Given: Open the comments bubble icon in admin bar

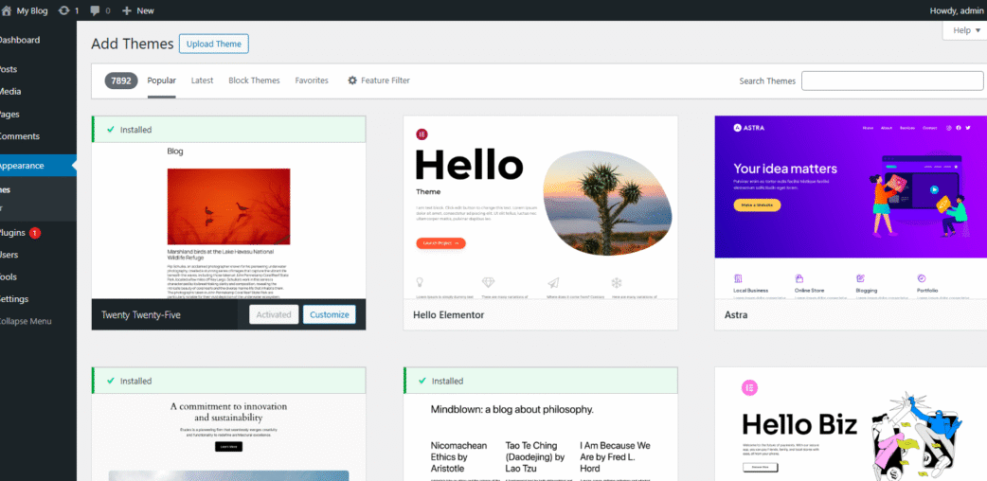Looking at the screenshot, I should [95, 11].
